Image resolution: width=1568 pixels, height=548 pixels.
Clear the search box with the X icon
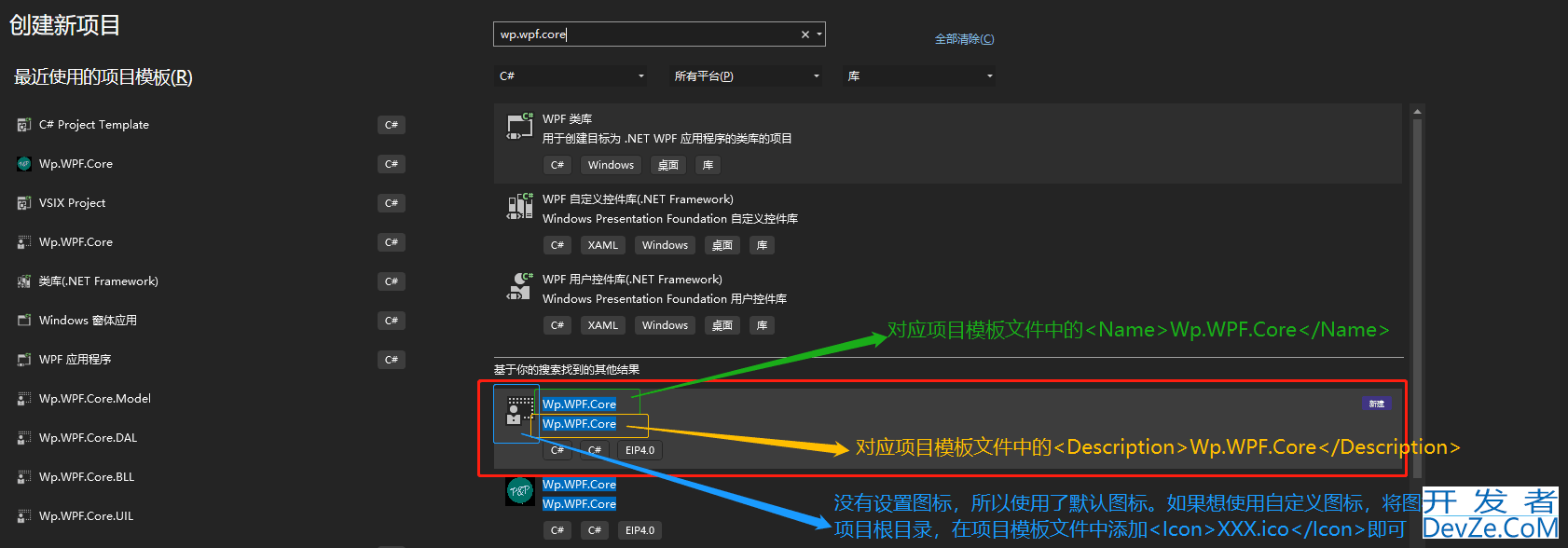click(805, 34)
